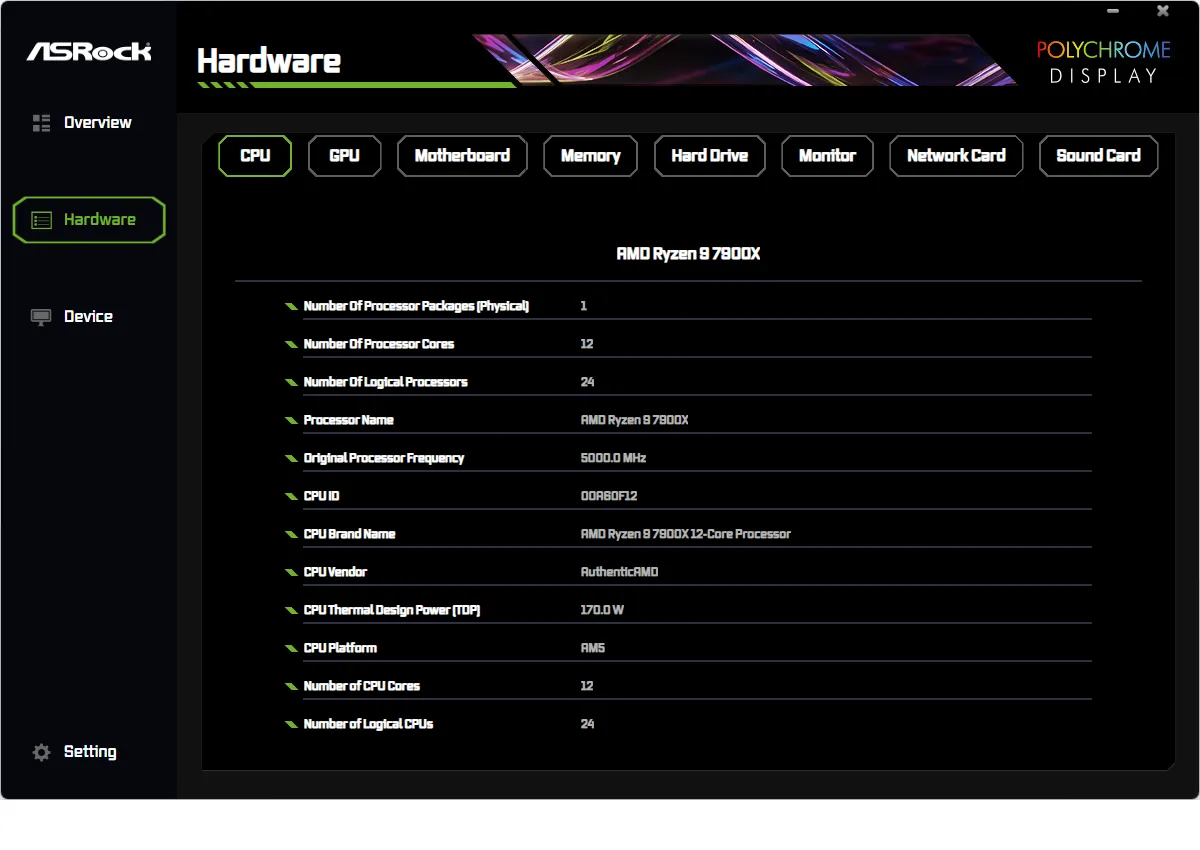Viewport: 1200px width, 850px height.
Task: Switch to the GPU tab
Action: (344, 156)
